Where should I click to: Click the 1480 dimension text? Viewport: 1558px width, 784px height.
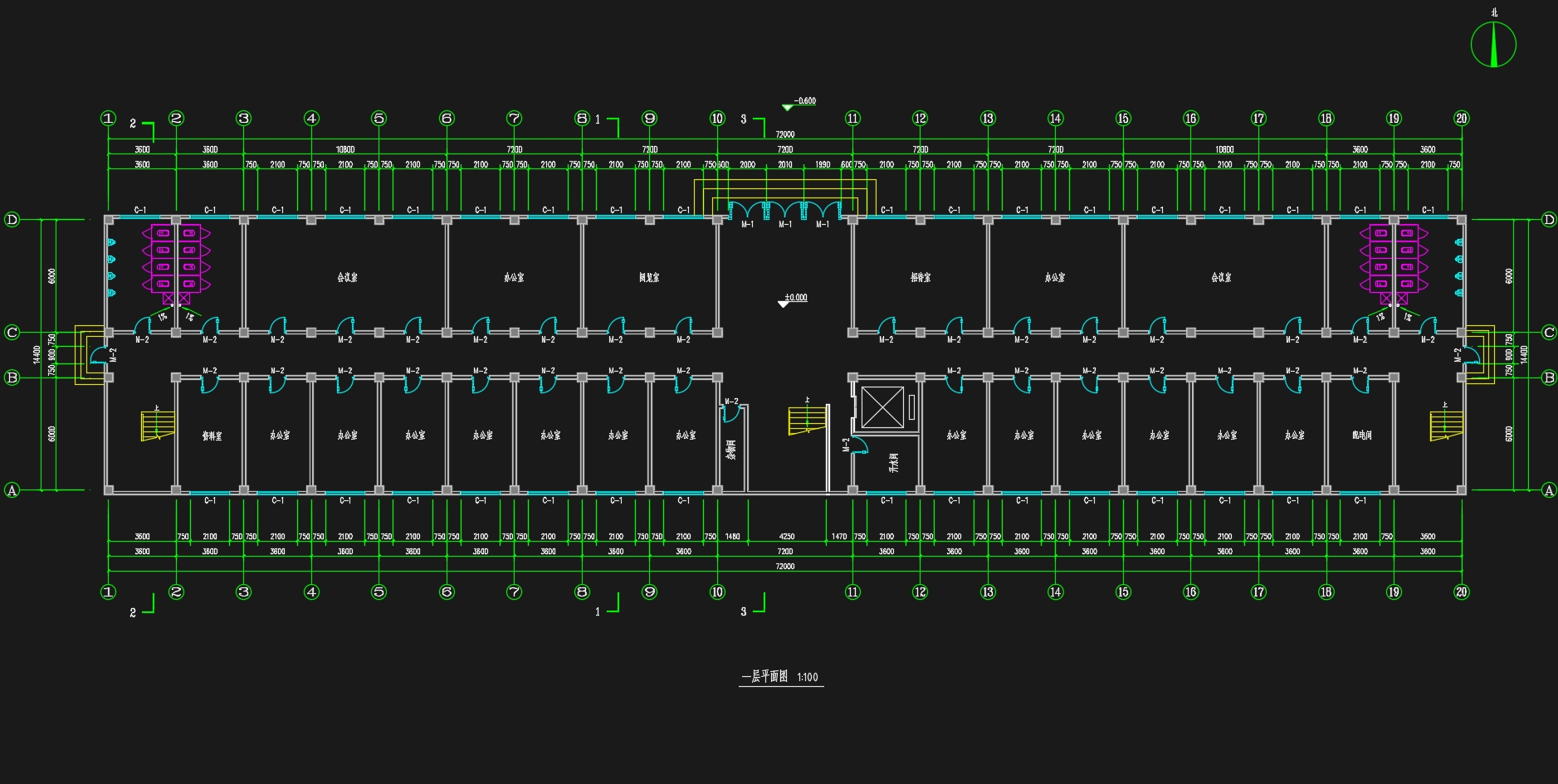[x=732, y=537]
